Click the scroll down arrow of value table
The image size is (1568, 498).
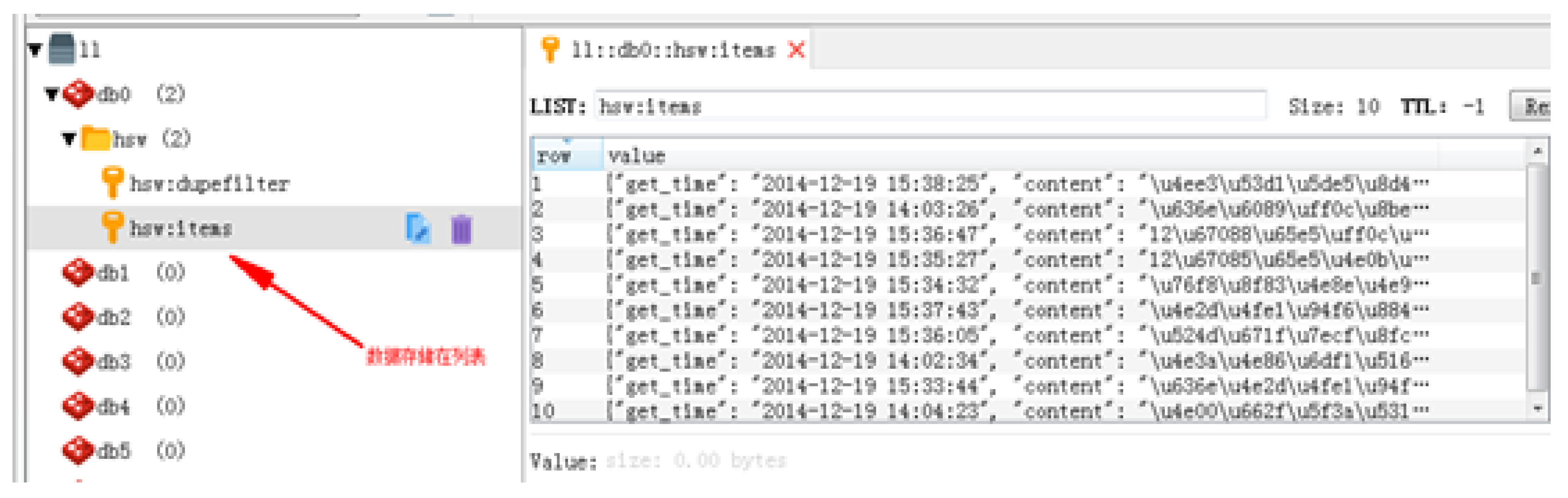1538,408
